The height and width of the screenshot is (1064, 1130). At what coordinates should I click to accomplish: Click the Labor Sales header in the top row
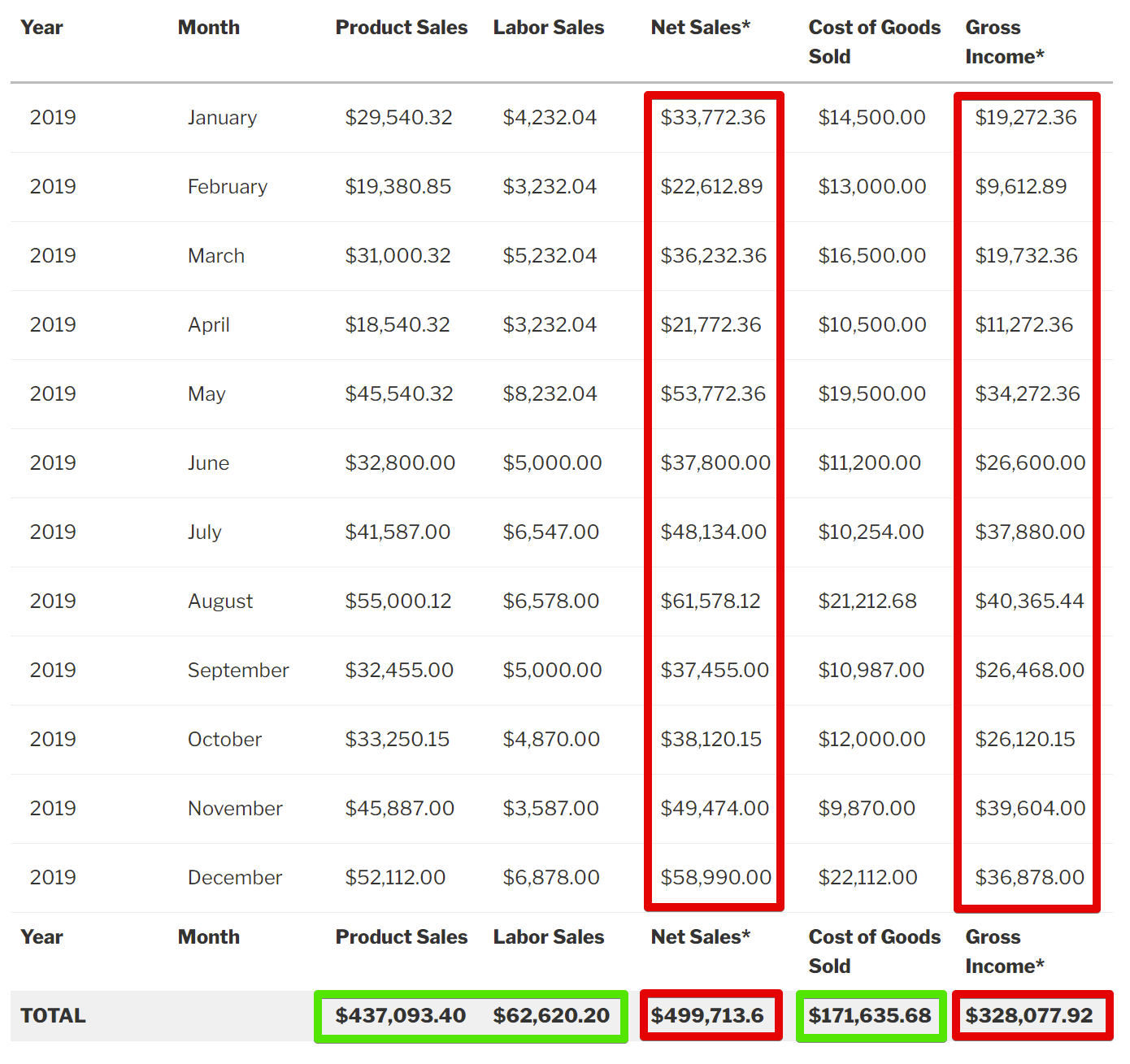tap(548, 28)
